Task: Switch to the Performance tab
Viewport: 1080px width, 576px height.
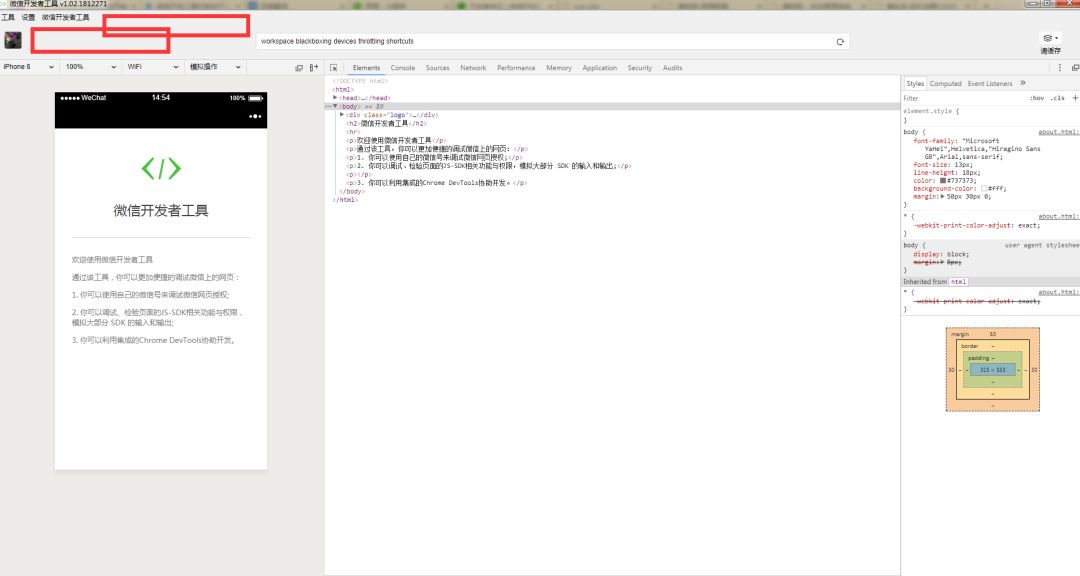Action: pos(516,68)
